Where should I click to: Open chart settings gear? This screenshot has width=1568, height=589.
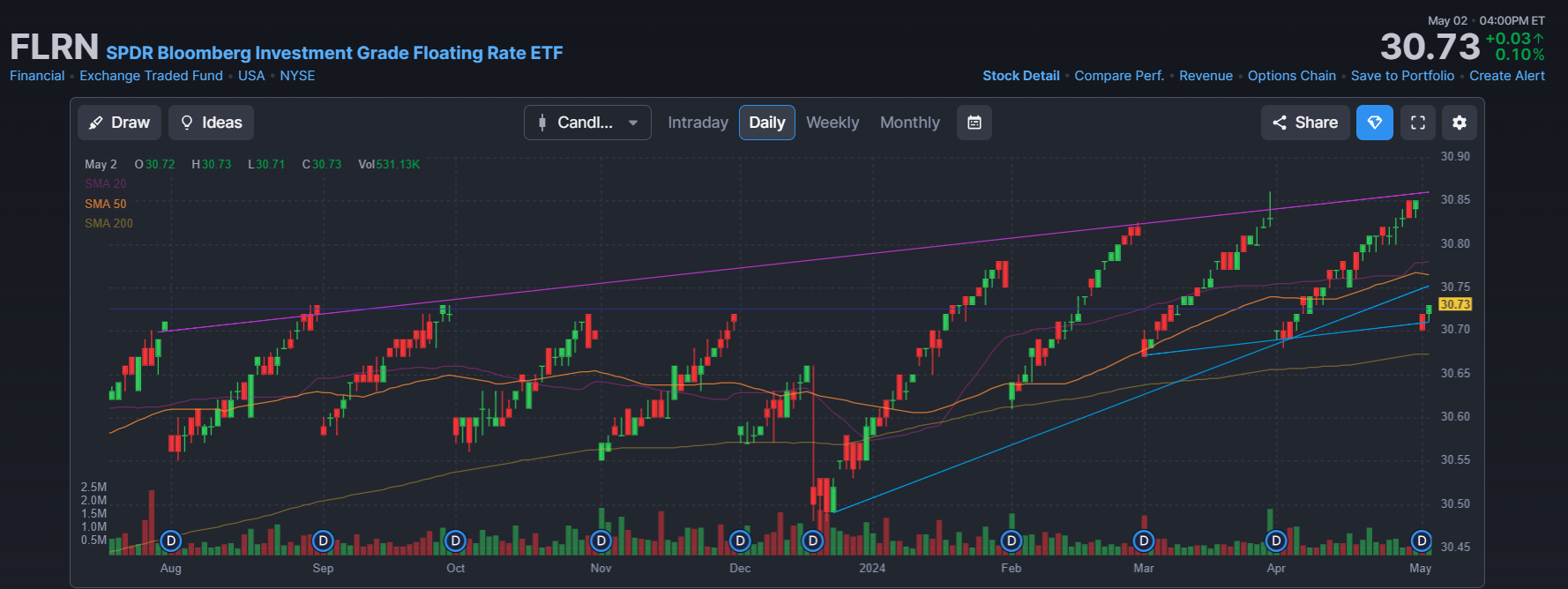point(1460,123)
